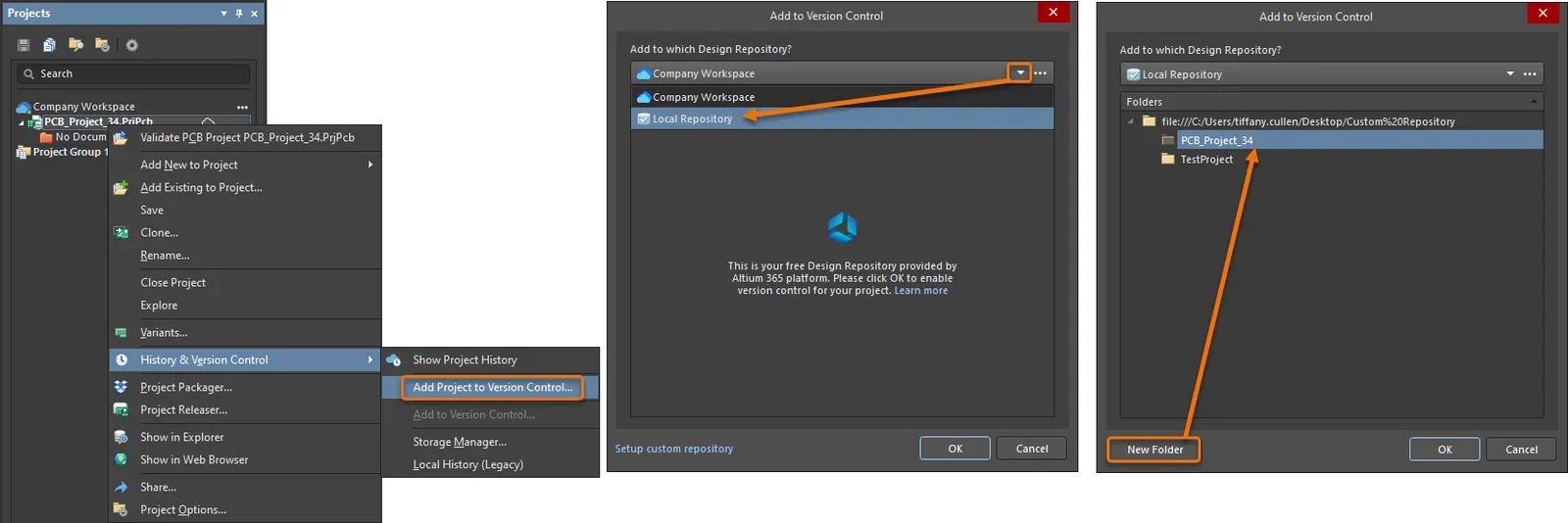Image resolution: width=1568 pixels, height=523 pixels.
Task: Open the Local Repository dropdown arrow
Action: point(1510,73)
